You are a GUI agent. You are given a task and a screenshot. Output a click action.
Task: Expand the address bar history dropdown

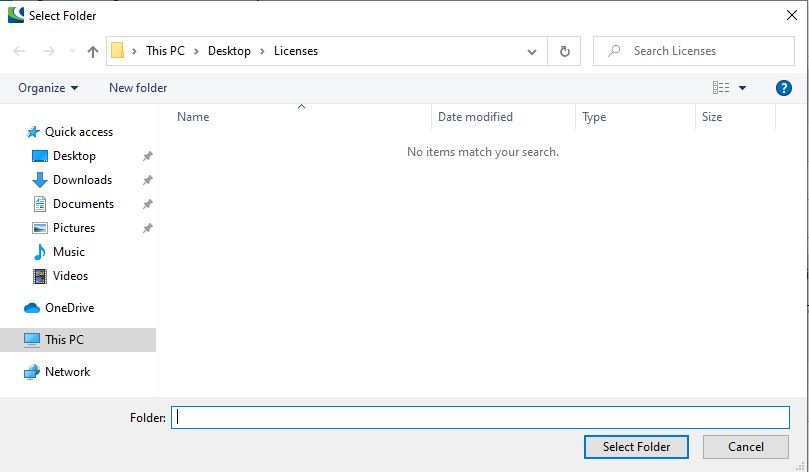tap(532, 51)
